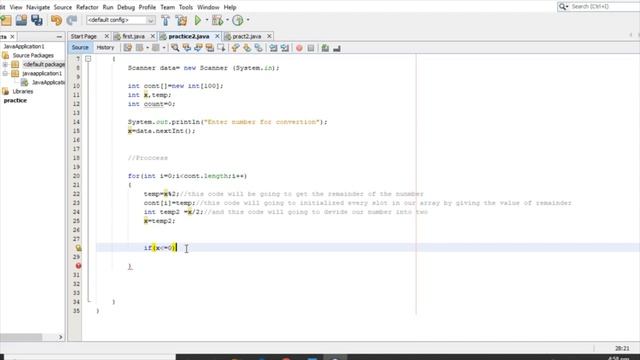Open the Help menu
Viewport: 640px width, 360px height.
click(230, 7)
